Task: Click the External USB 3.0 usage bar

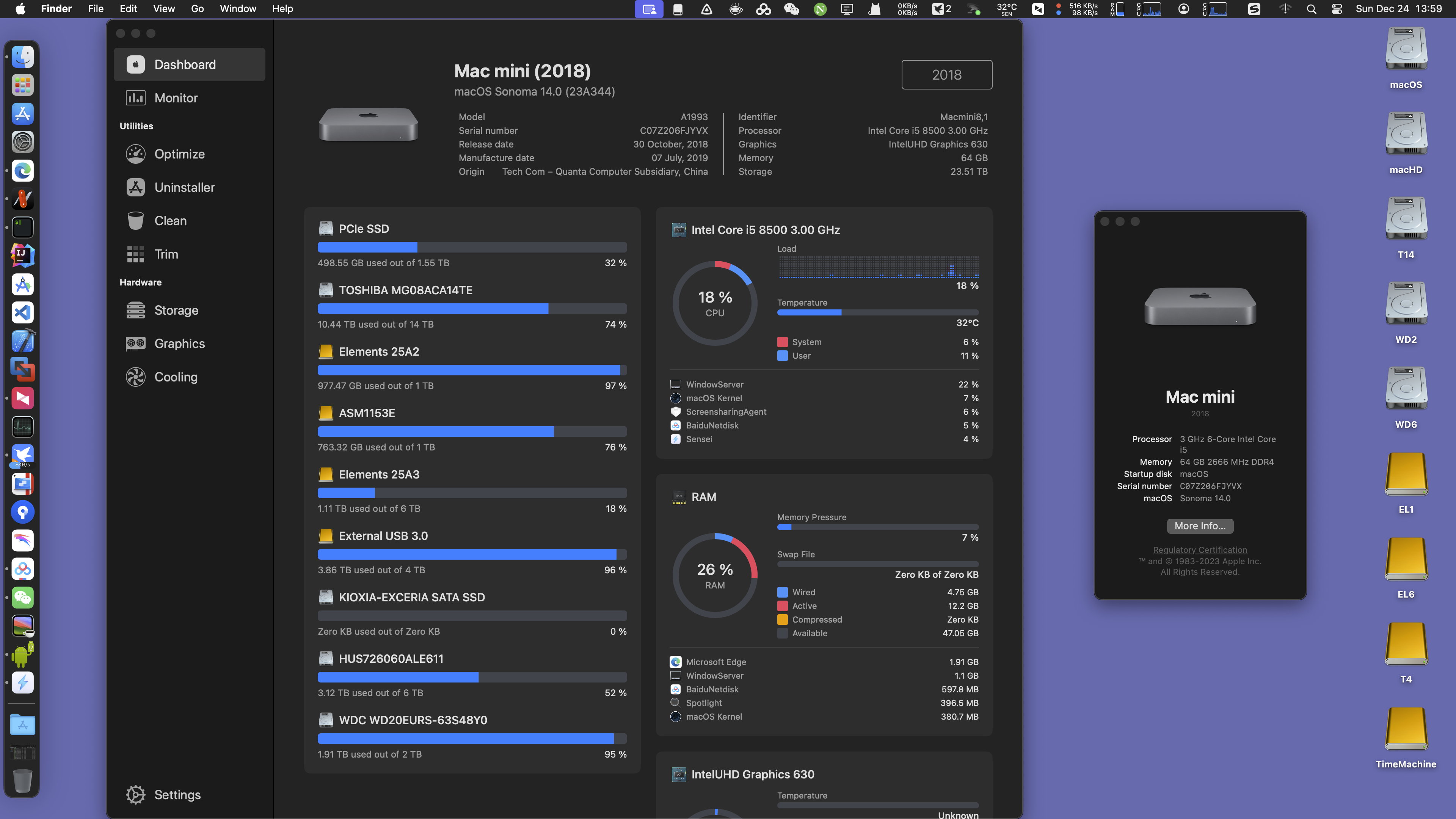Action: pyautogui.click(x=472, y=554)
